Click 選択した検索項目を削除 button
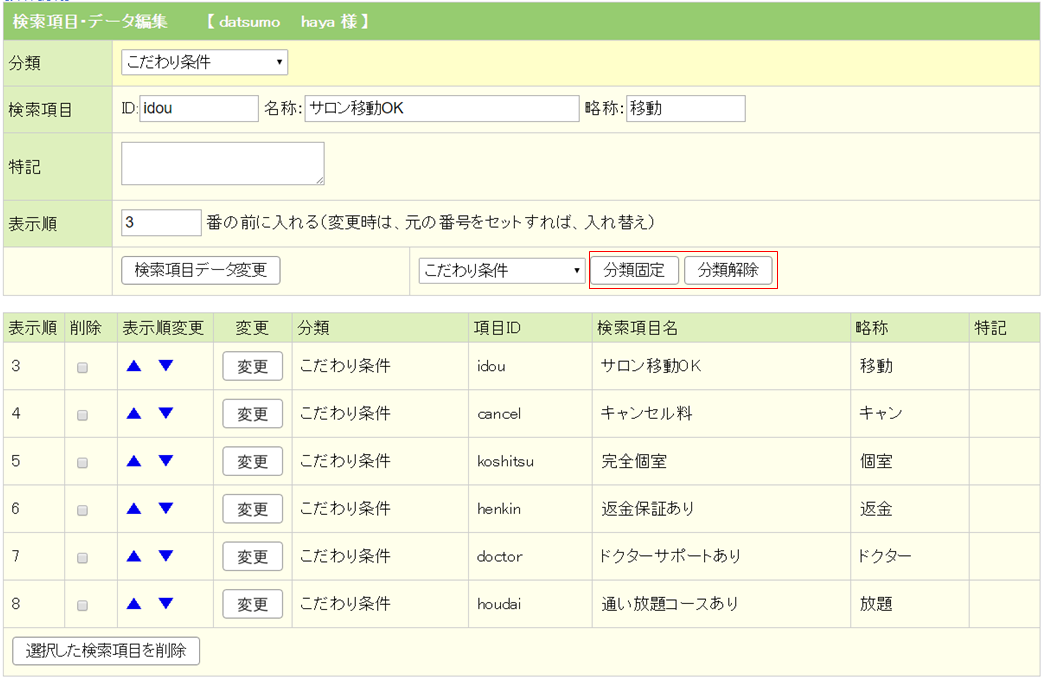Viewport: 1047px width, 682px height. [106, 651]
